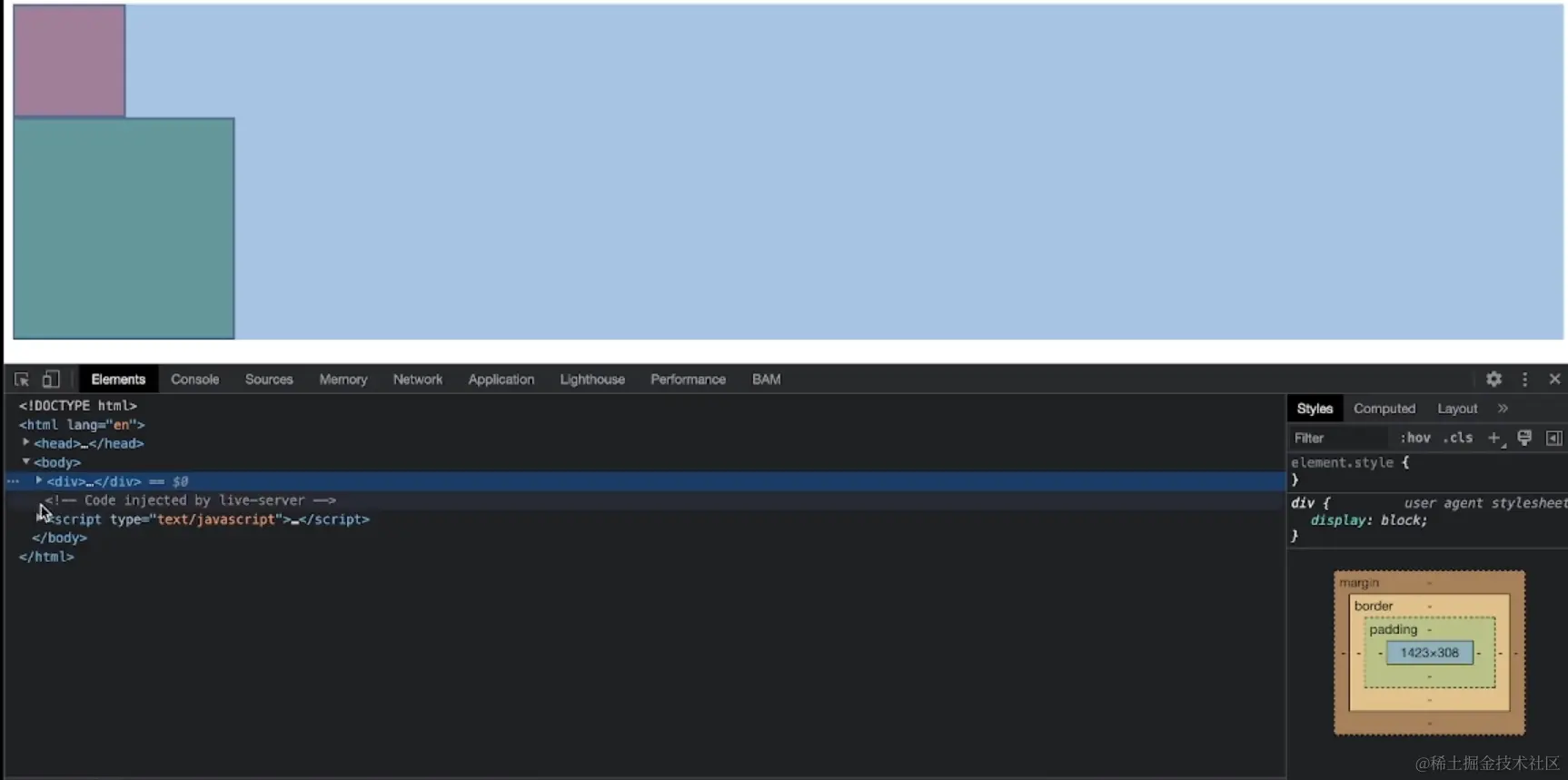This screenshot has height=780, width=1568.
Task: Click the element.style rule selector
Action: coord(1342,462)
